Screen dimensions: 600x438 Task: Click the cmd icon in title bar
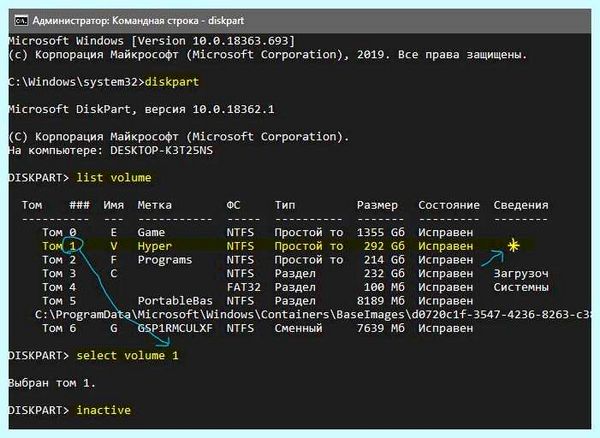click(21, 20)
